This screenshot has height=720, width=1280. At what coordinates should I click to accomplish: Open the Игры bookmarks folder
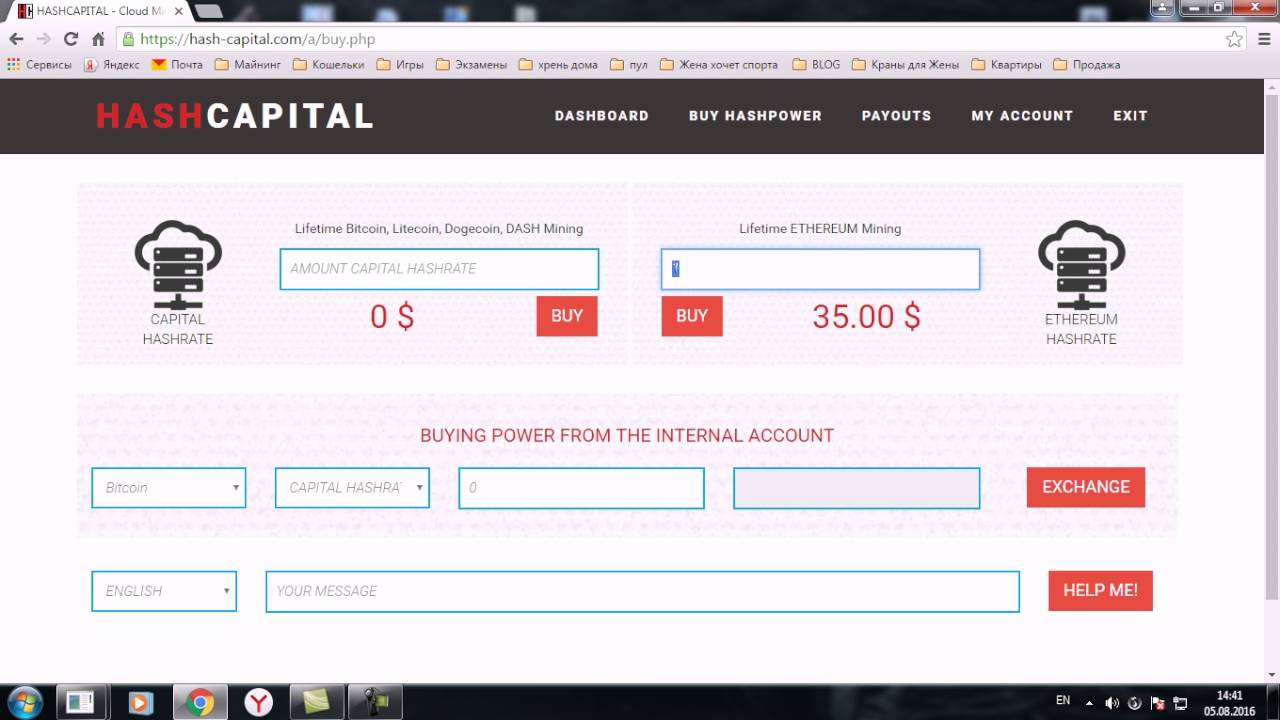click(400, 64)
